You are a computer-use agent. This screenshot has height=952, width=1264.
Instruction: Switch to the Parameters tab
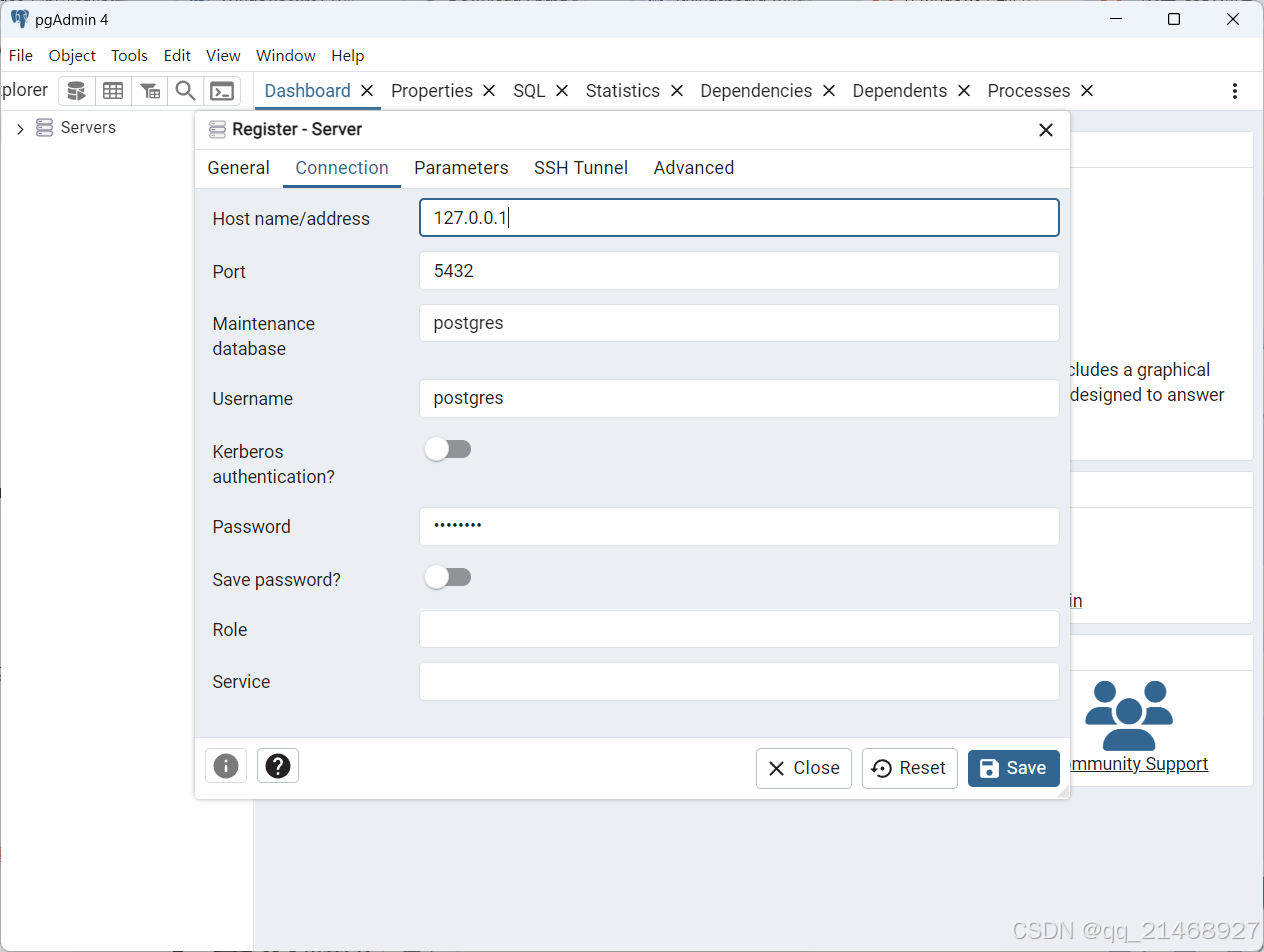click(461, 168)
